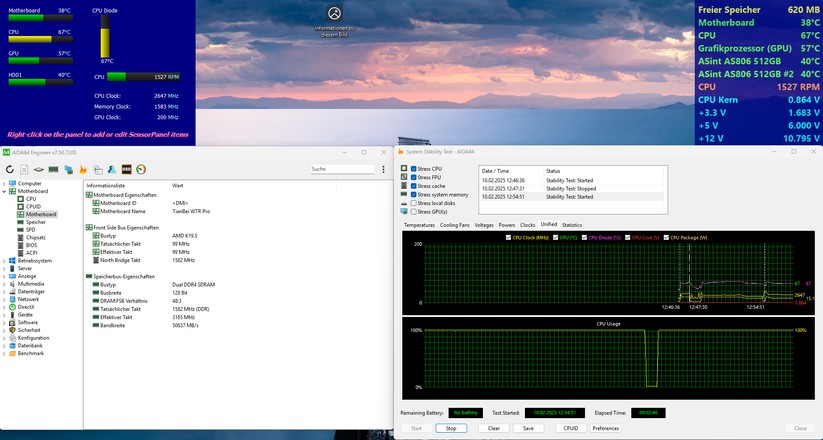Toggle the CPU Clock (MHz) graph checkbox
823x440 pixels.
509,237
